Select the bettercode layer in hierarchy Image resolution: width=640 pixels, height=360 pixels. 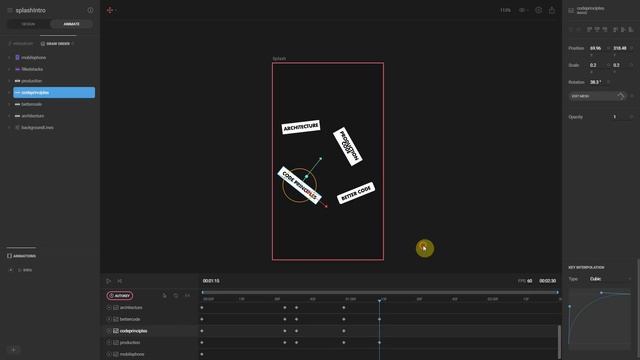(31, 104)
